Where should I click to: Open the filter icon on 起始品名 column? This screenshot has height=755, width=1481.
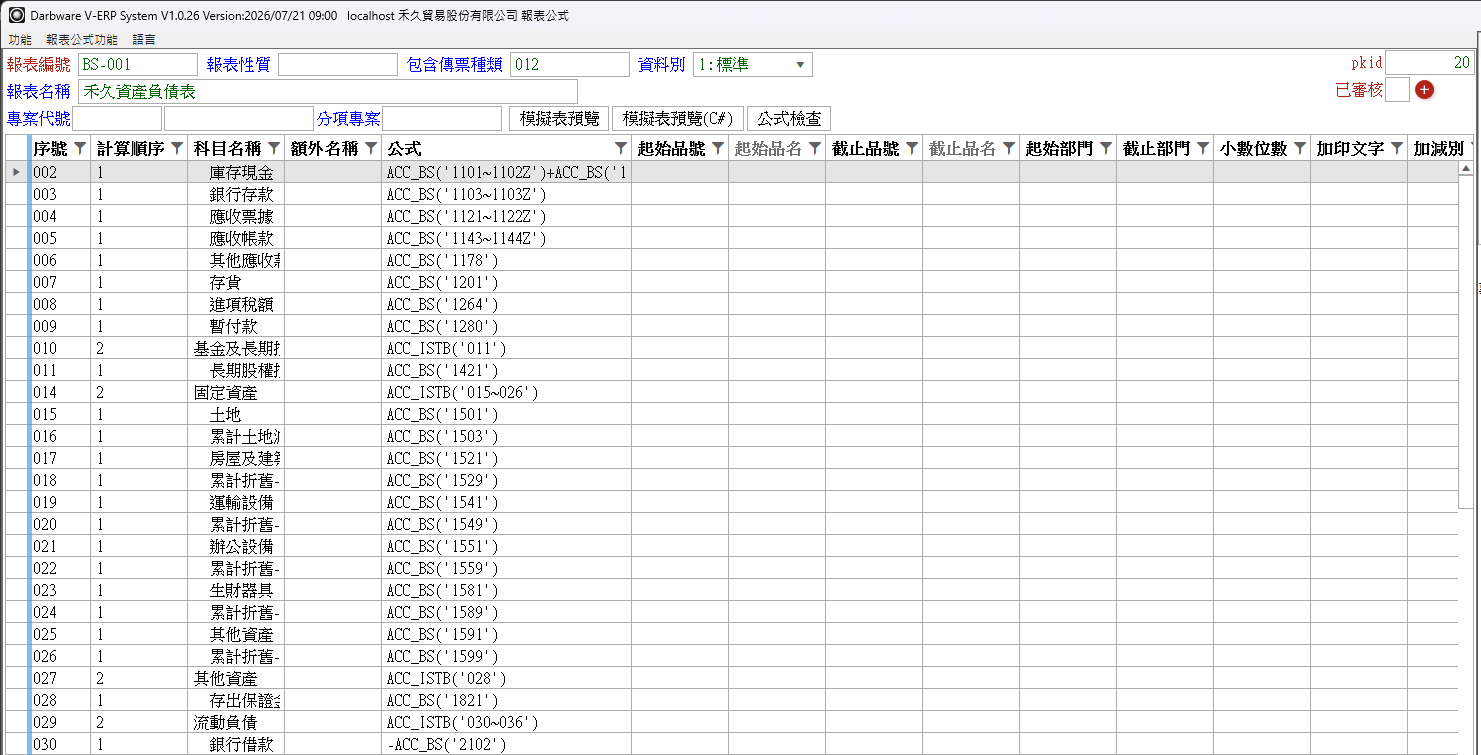pyautogui.click(x=815, y=149)
